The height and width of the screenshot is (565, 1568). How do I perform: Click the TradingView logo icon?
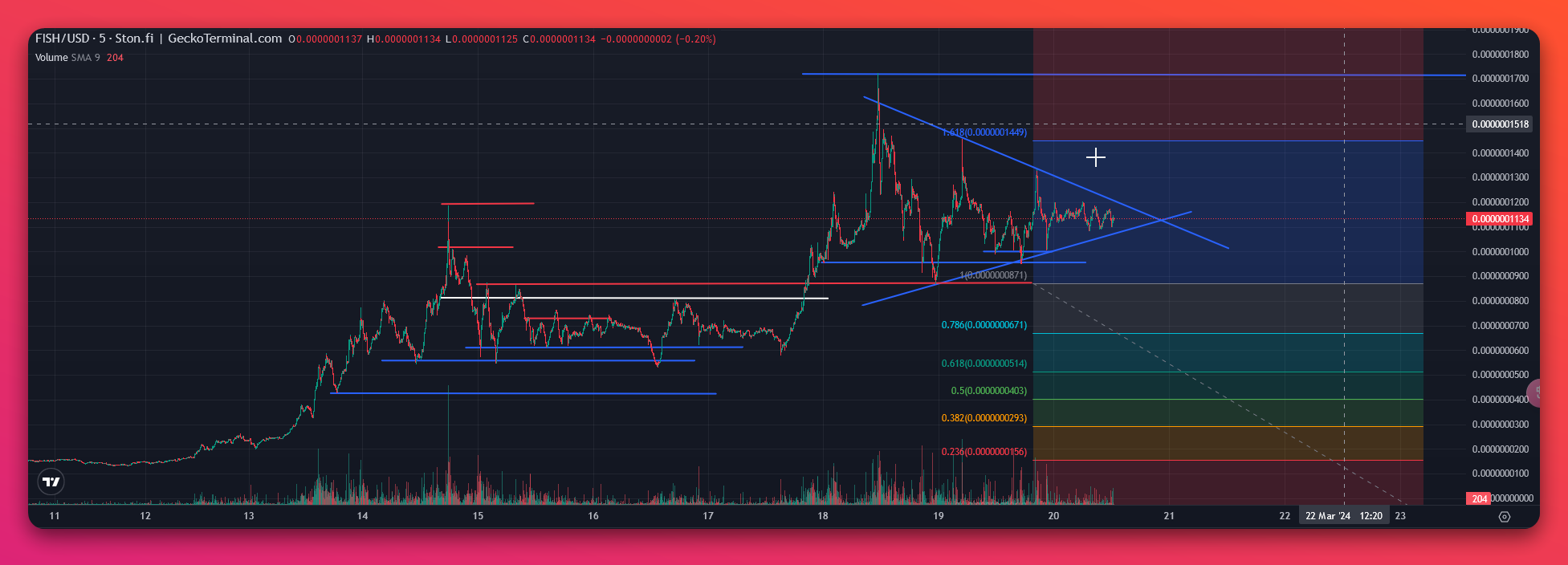(x=51, y=482)
